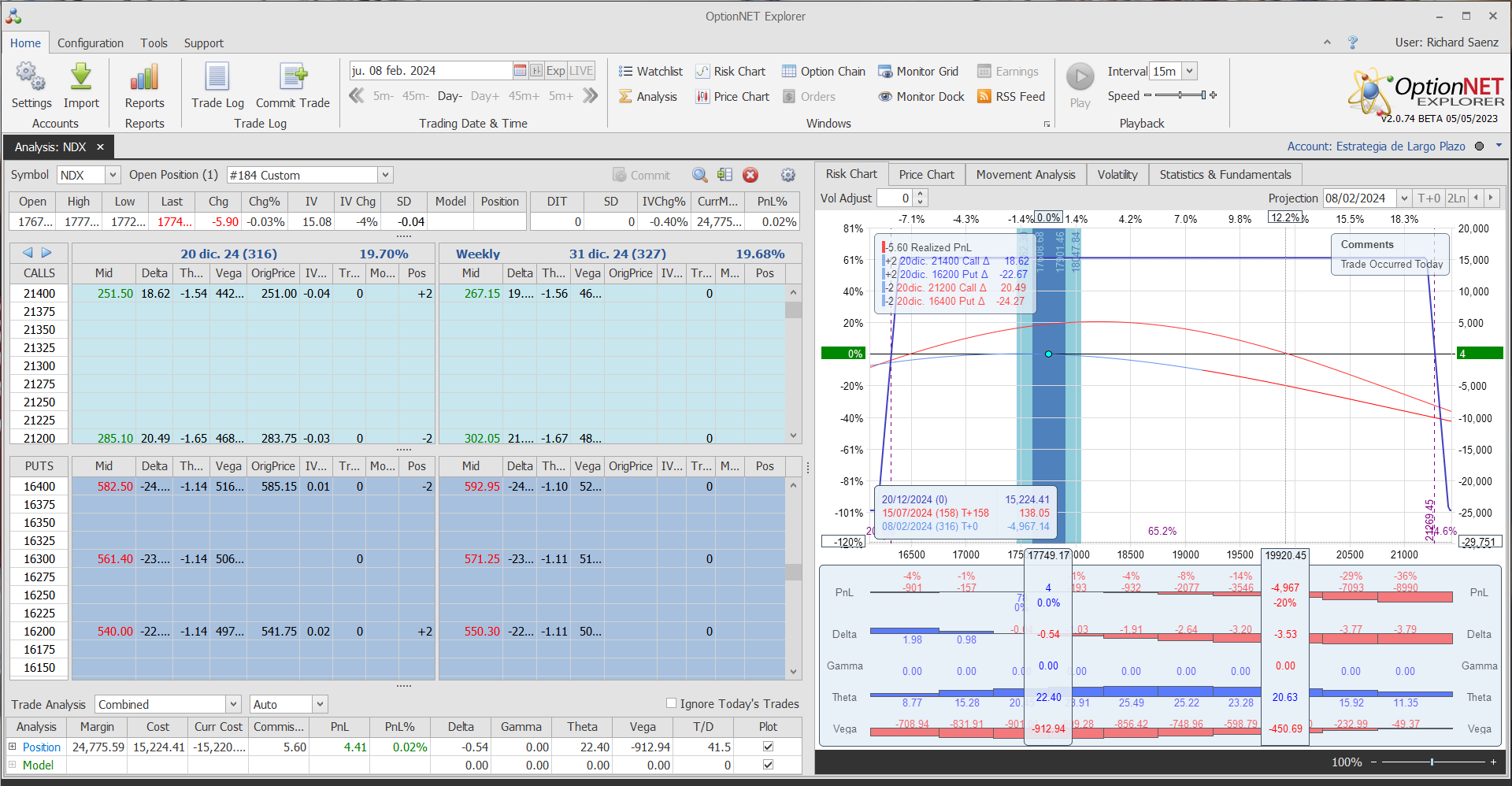This screenshot has height=786, width=1512.
Task: Adjust the playback Speed slider
Action: (x=1180, y=95)
